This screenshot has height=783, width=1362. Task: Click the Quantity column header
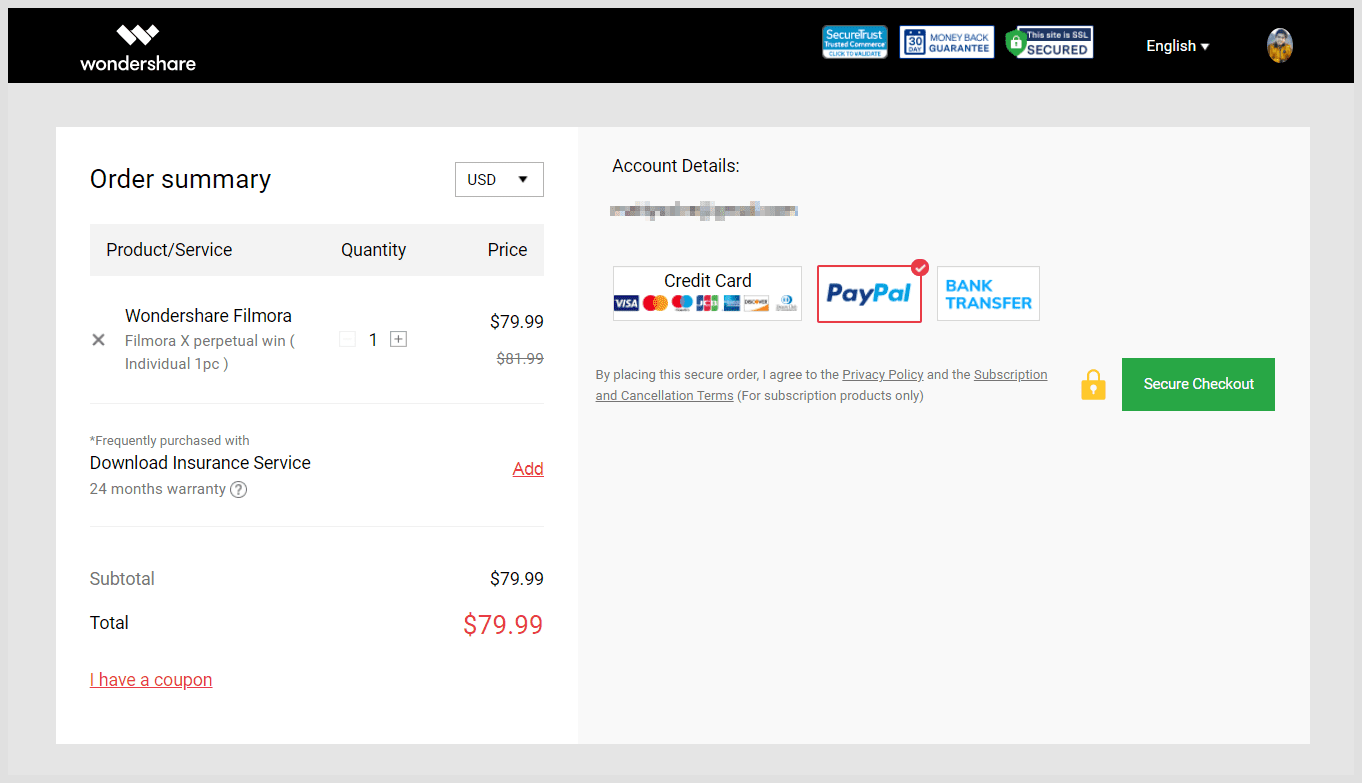coord(373,250)
